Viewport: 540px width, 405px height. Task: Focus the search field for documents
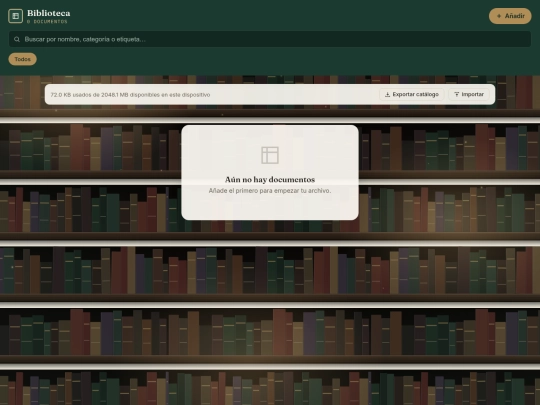(270, 39)
